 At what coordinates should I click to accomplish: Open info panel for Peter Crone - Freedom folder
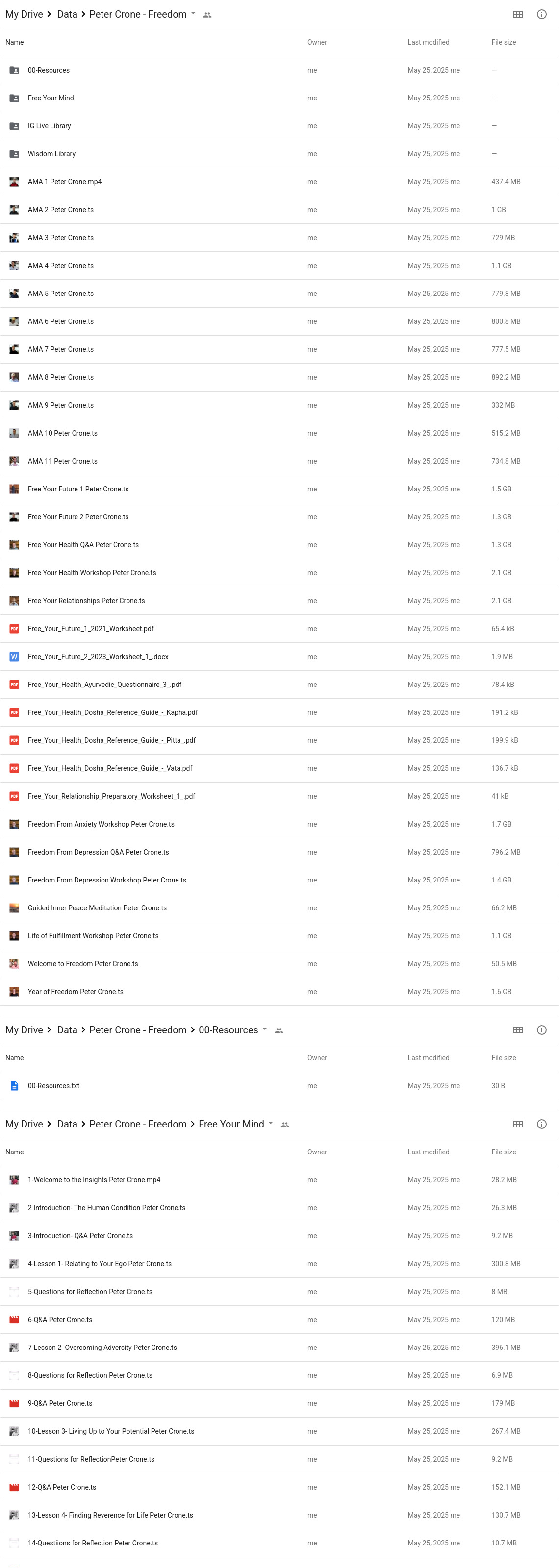[541, 14]
